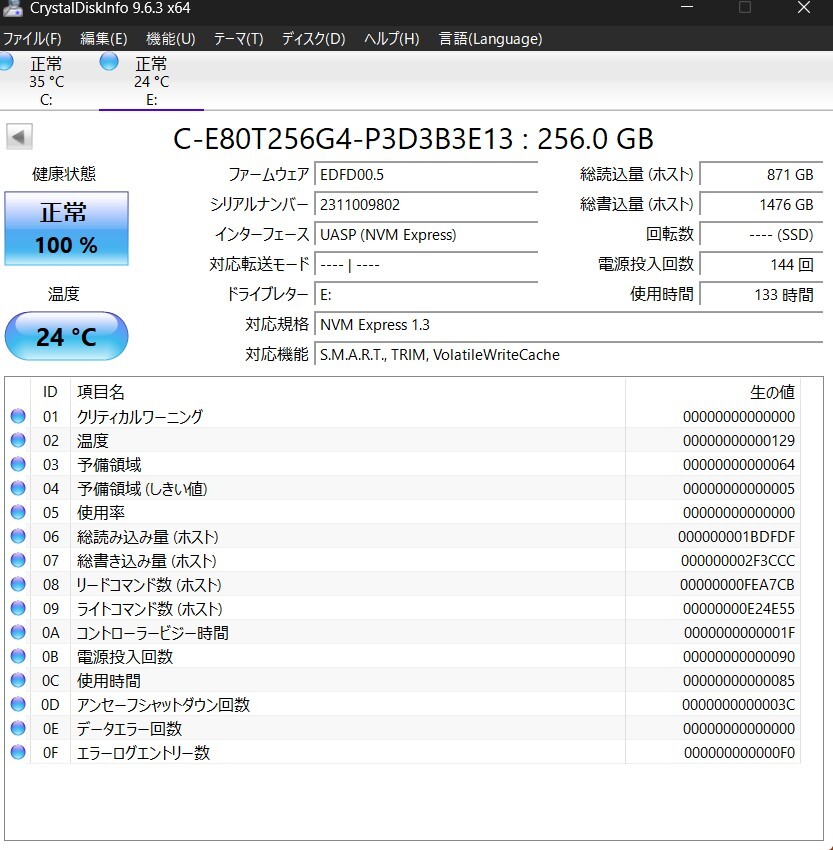Click the CrystalDiskInfo app icon in title bar

(x=13, y=9)
